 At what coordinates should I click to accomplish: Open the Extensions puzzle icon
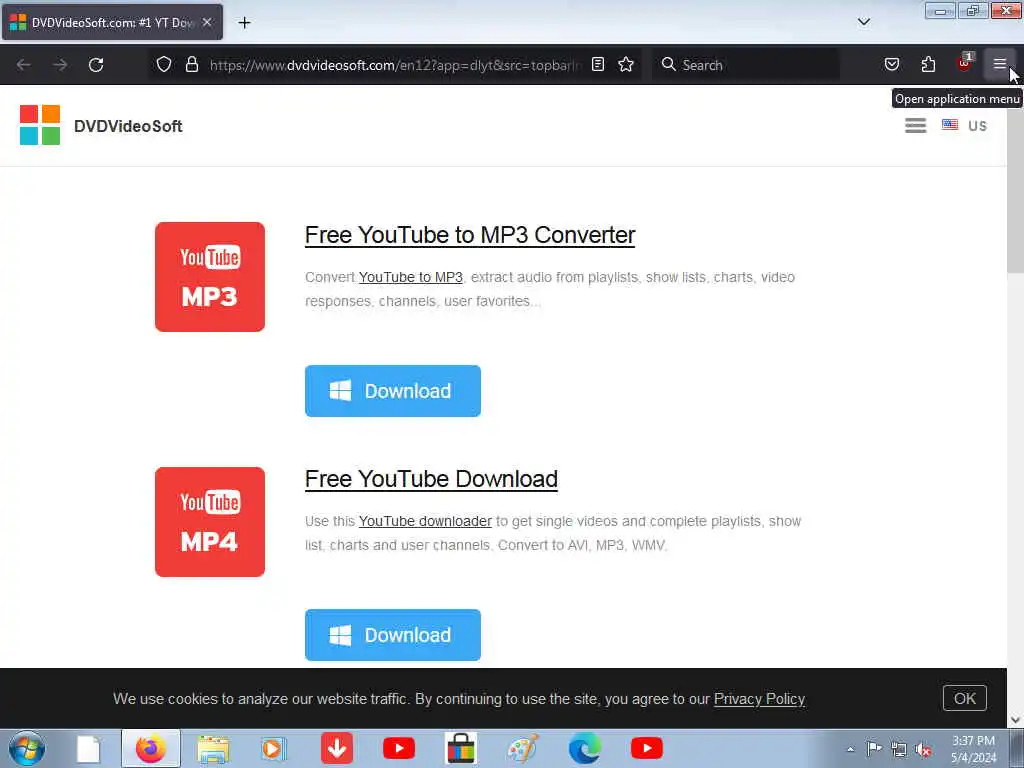(x=928, y=64)
